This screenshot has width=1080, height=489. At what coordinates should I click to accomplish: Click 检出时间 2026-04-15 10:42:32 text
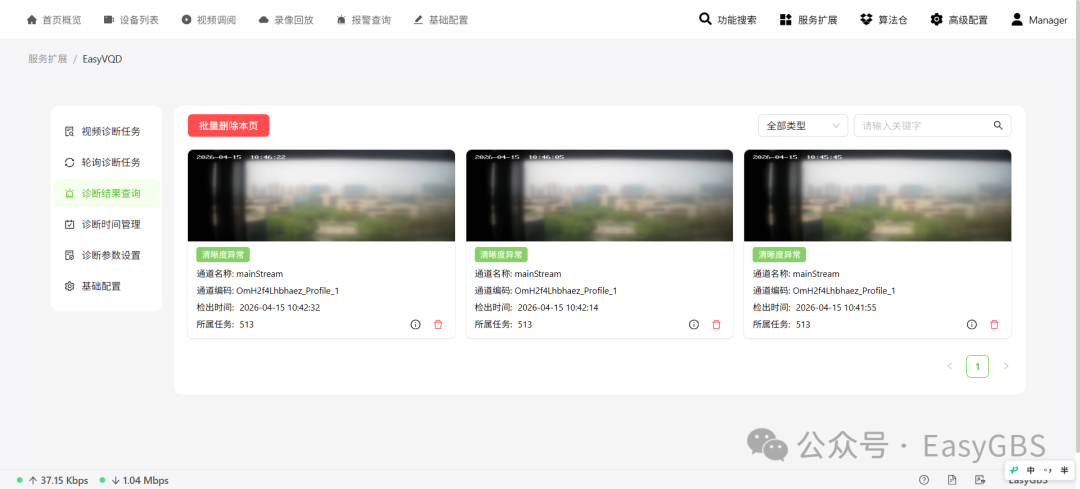(x=258, y=308)
